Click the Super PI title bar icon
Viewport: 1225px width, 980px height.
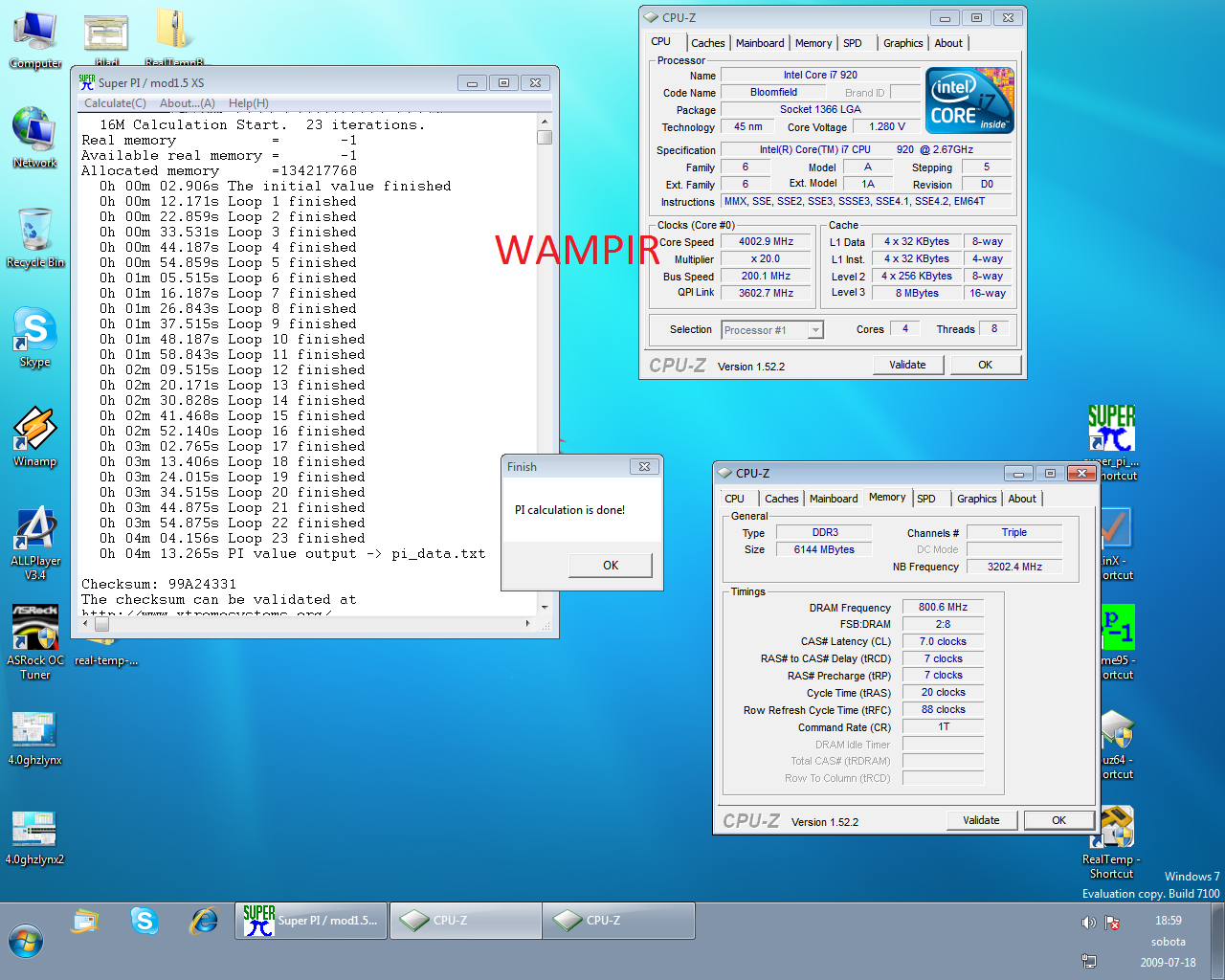point(87,82)
